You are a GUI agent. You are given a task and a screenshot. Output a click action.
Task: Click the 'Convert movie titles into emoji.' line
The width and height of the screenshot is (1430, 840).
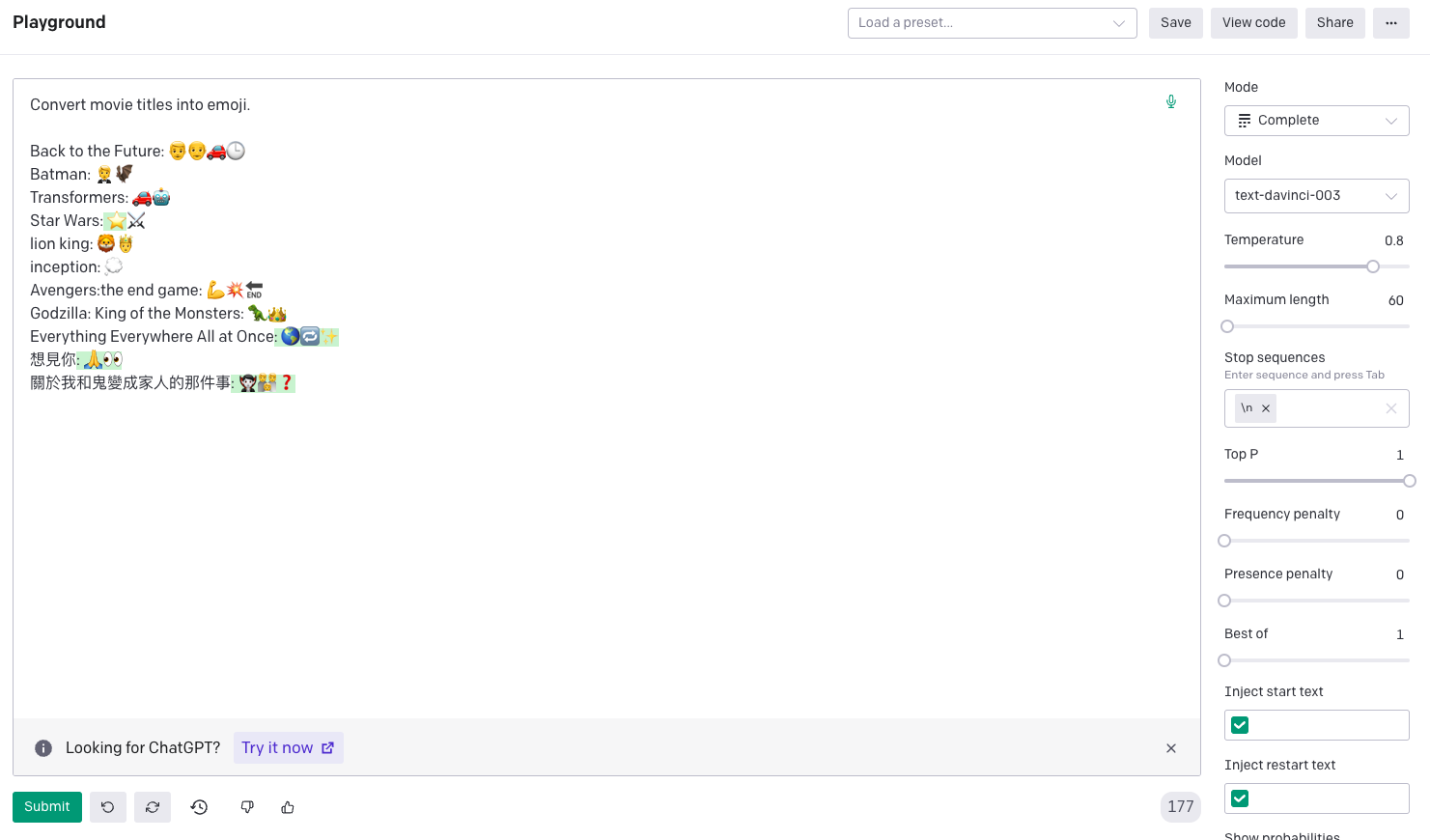click(x=140, y=105)
